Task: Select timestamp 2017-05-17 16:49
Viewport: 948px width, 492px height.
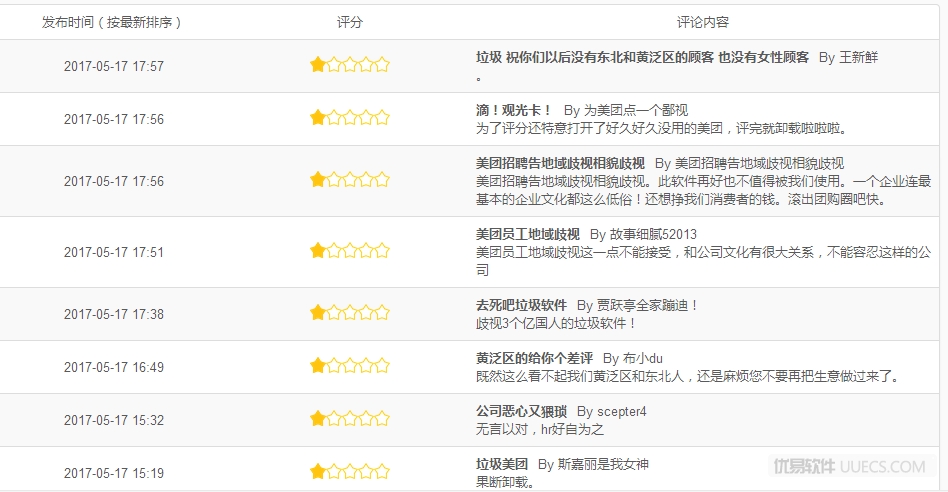Action: pyautogui.click(x=114, y=367)
